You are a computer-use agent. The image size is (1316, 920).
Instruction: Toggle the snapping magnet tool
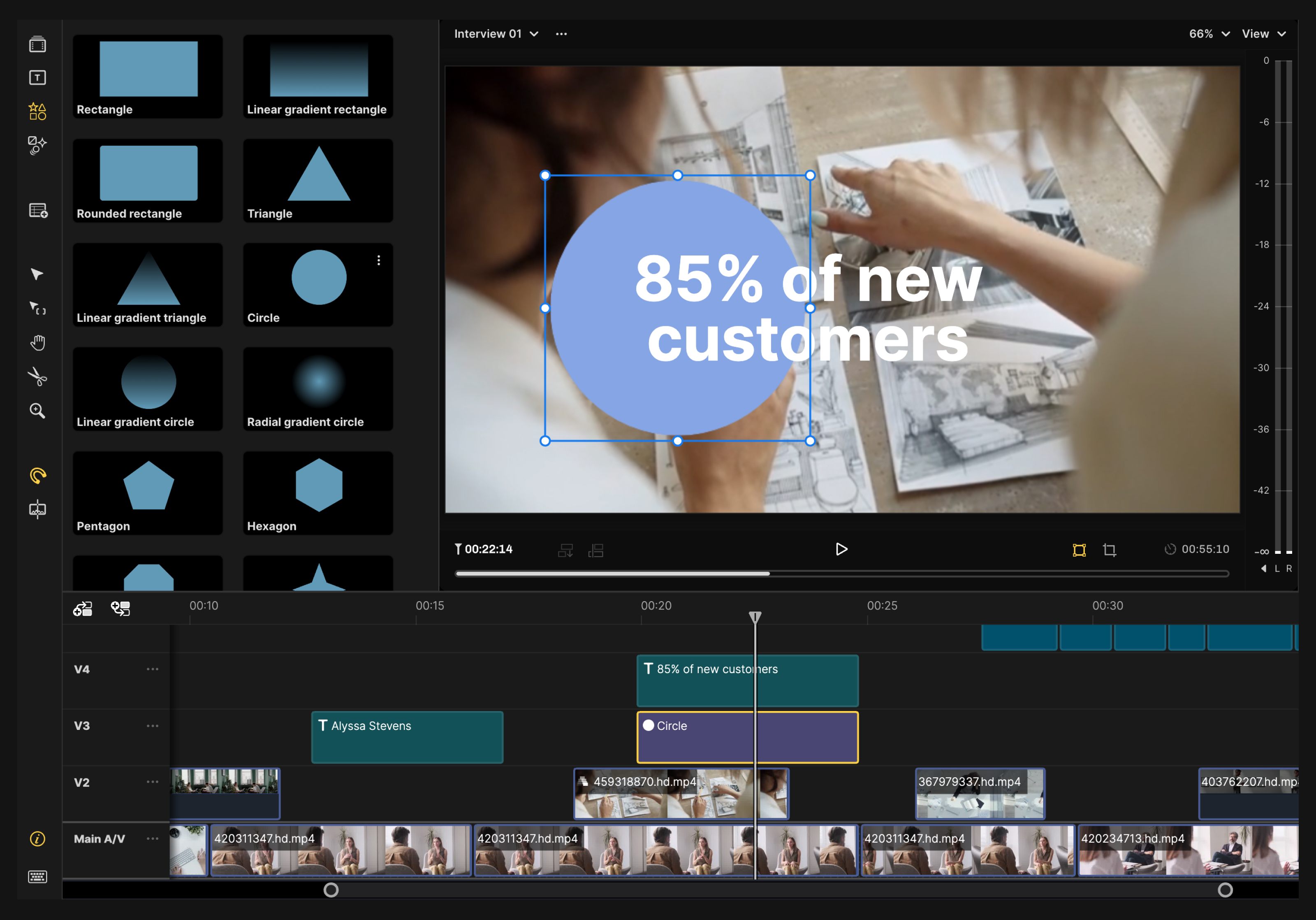pyautogui.click(x=37, y=476)
